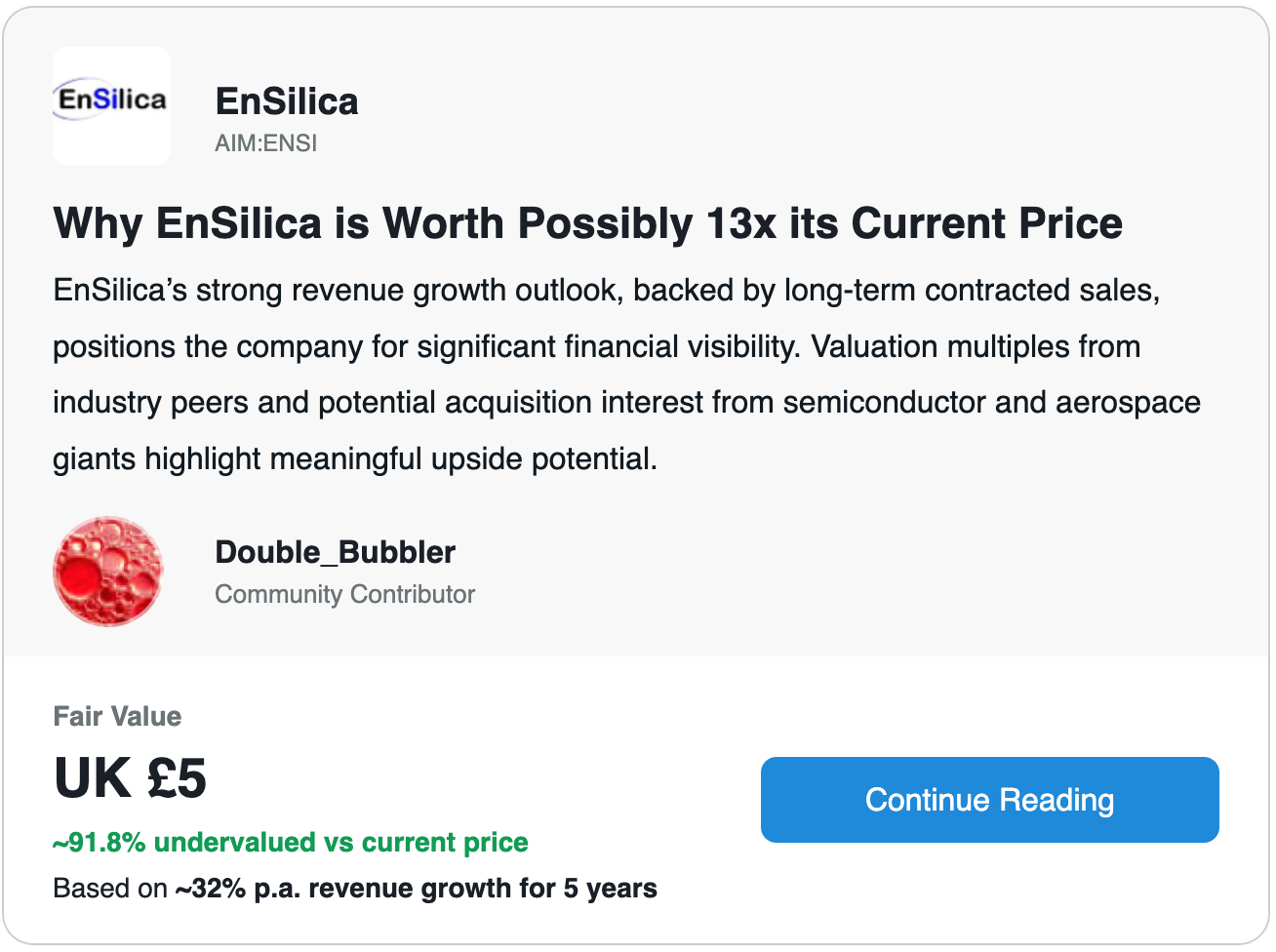Screen dimensions: 1276x952
Task: Click the 'Community Contributor' label
Action: (x=344, y=594)
